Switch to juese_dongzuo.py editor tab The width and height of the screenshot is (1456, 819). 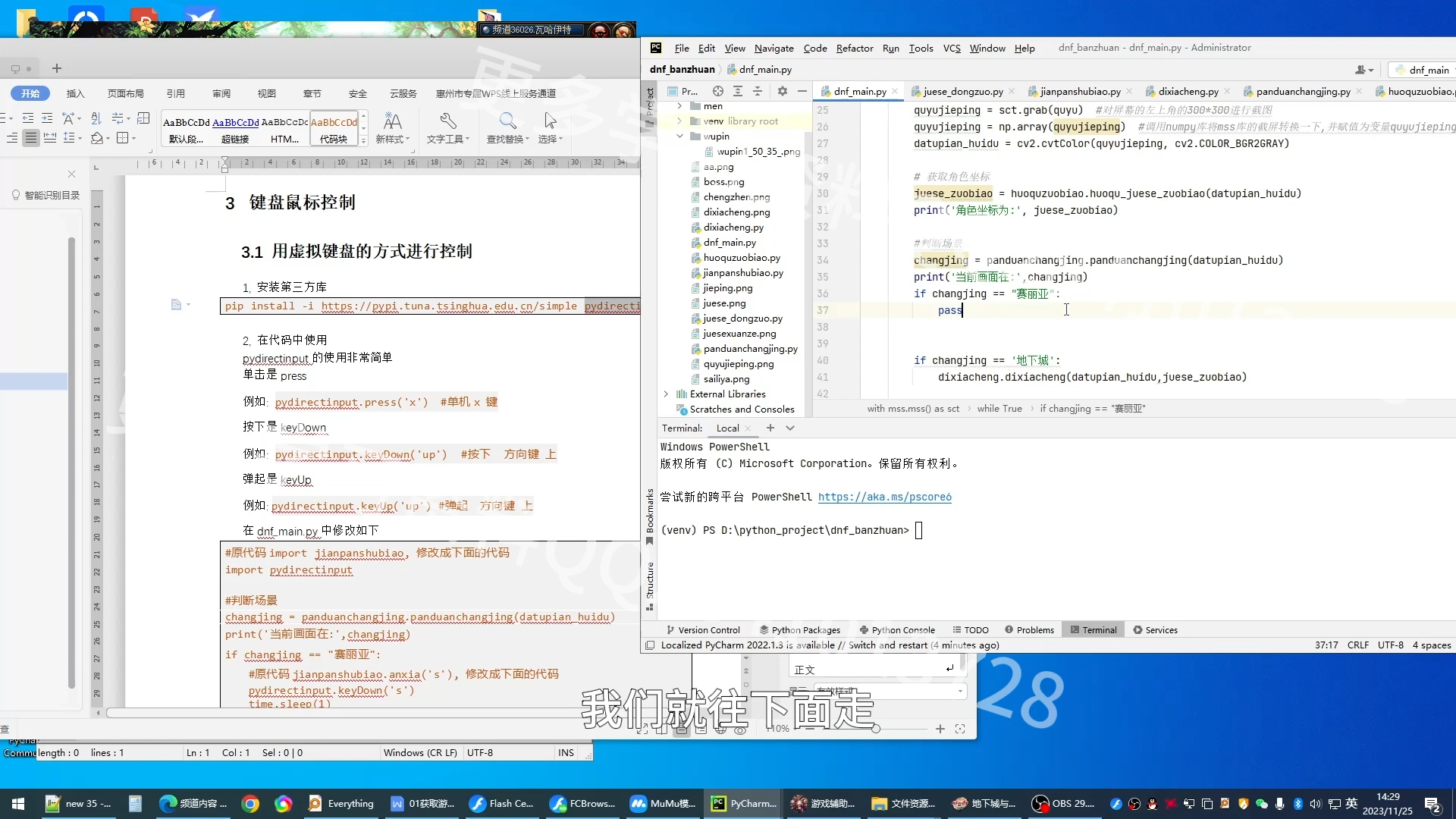pyautogui.click(x=962, y=91)
